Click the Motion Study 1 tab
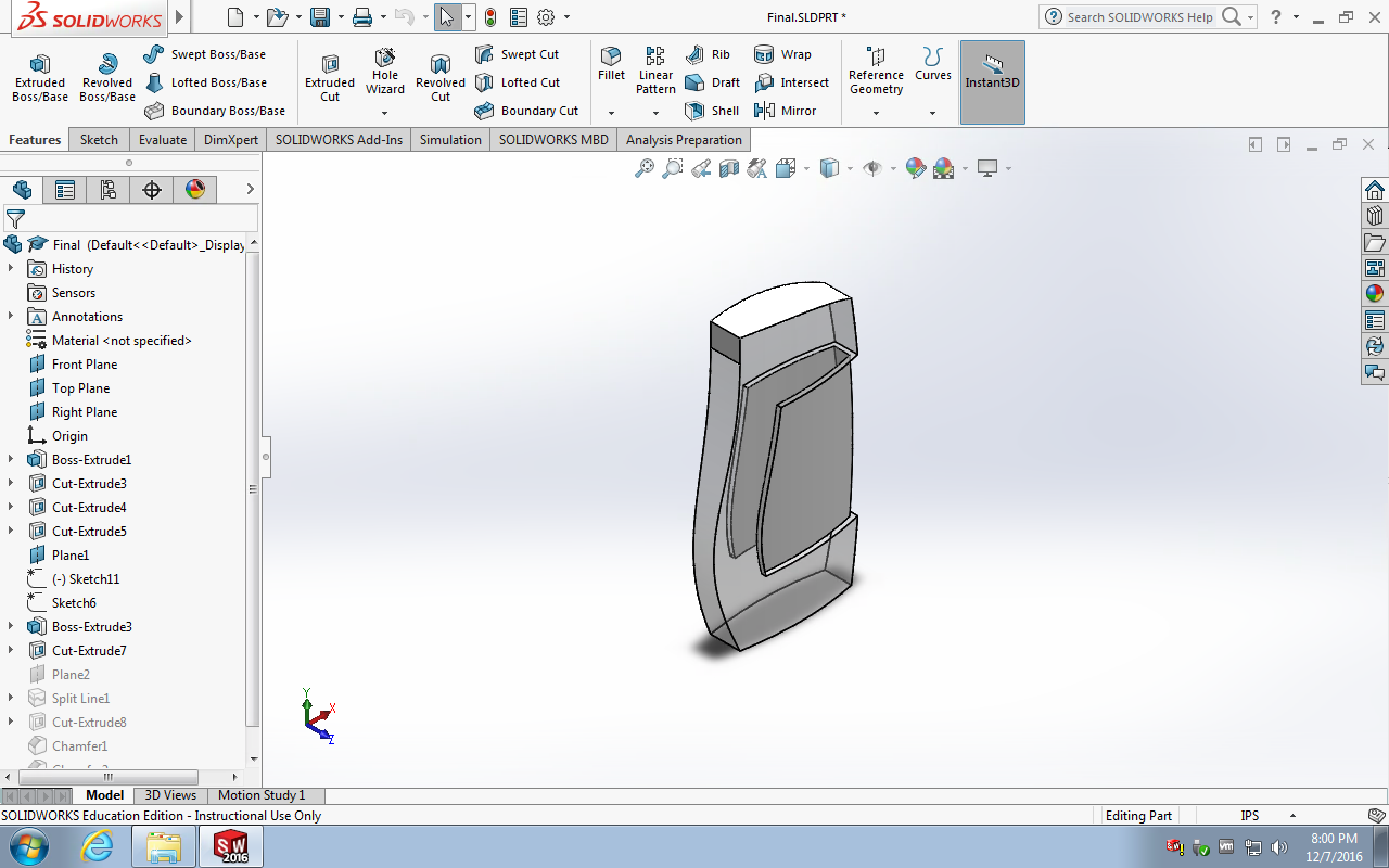Viewport: 1389px width, 868px height. pos(262,795)
